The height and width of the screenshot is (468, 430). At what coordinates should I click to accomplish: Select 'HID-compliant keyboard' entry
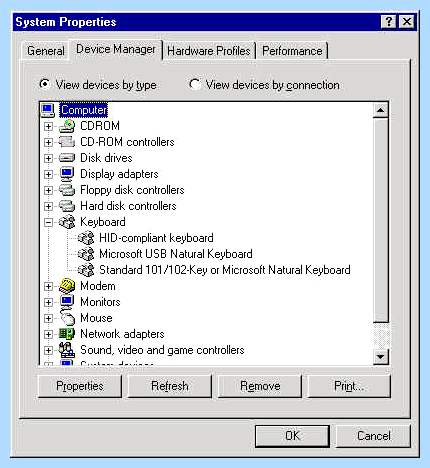[156, 238]
